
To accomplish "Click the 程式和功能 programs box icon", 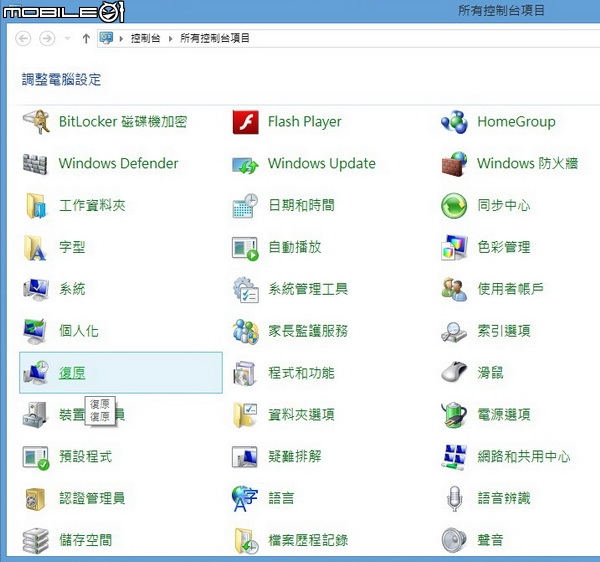I will coord(245,373).
